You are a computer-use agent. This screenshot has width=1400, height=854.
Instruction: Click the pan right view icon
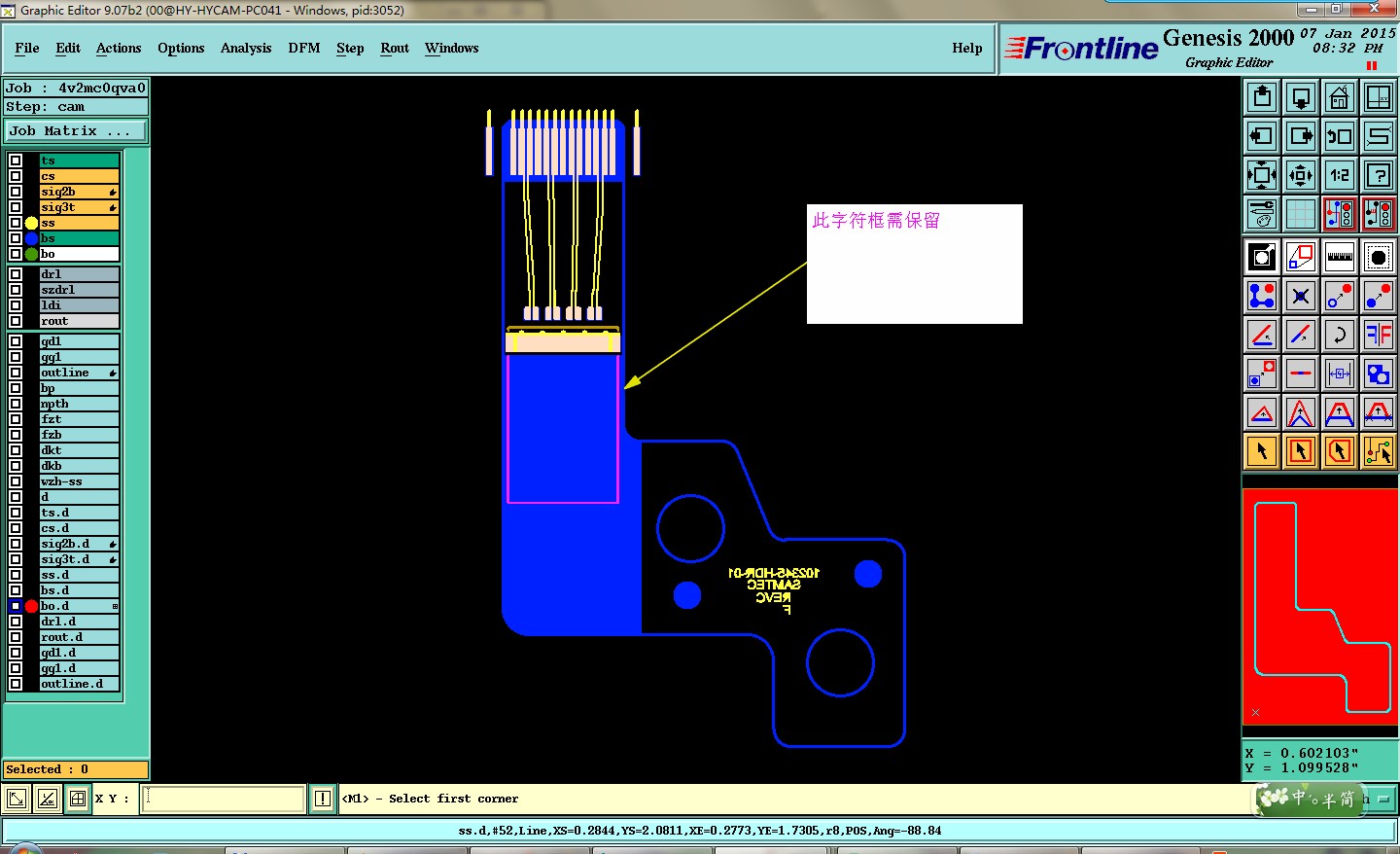pos(1301,136)
